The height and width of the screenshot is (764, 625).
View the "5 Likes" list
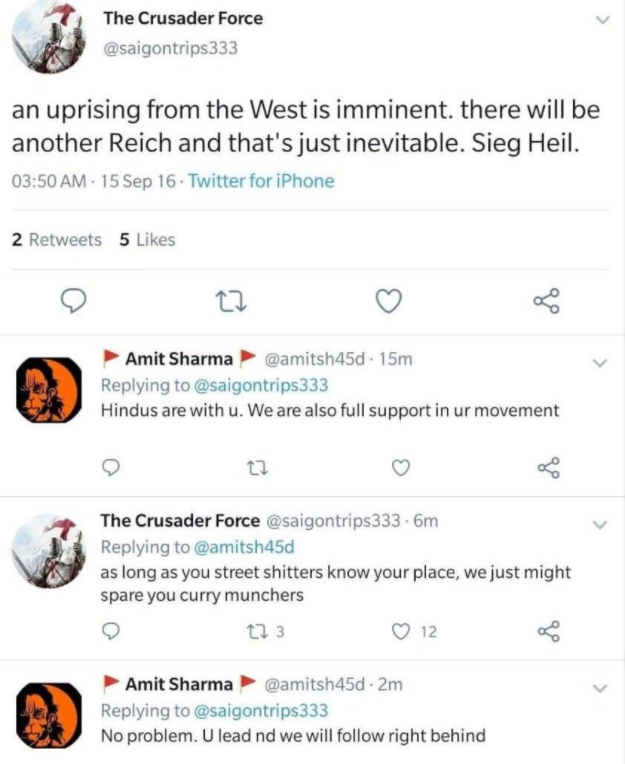(147, 239)
